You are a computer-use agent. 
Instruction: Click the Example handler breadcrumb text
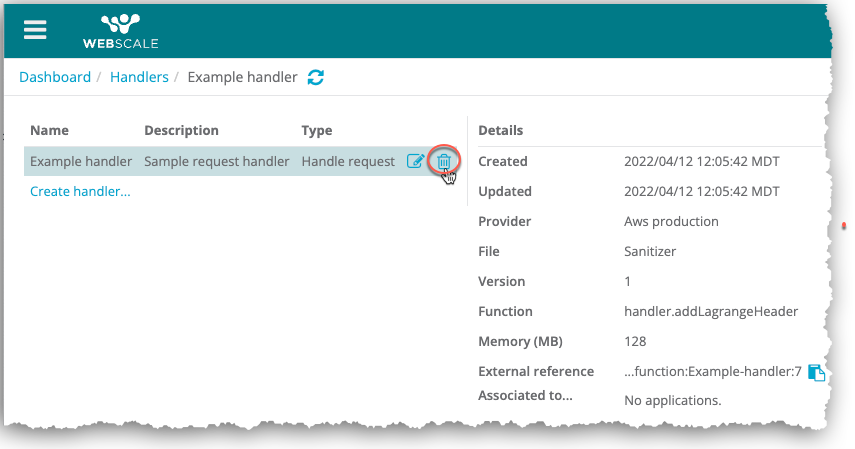pos(242,77)
